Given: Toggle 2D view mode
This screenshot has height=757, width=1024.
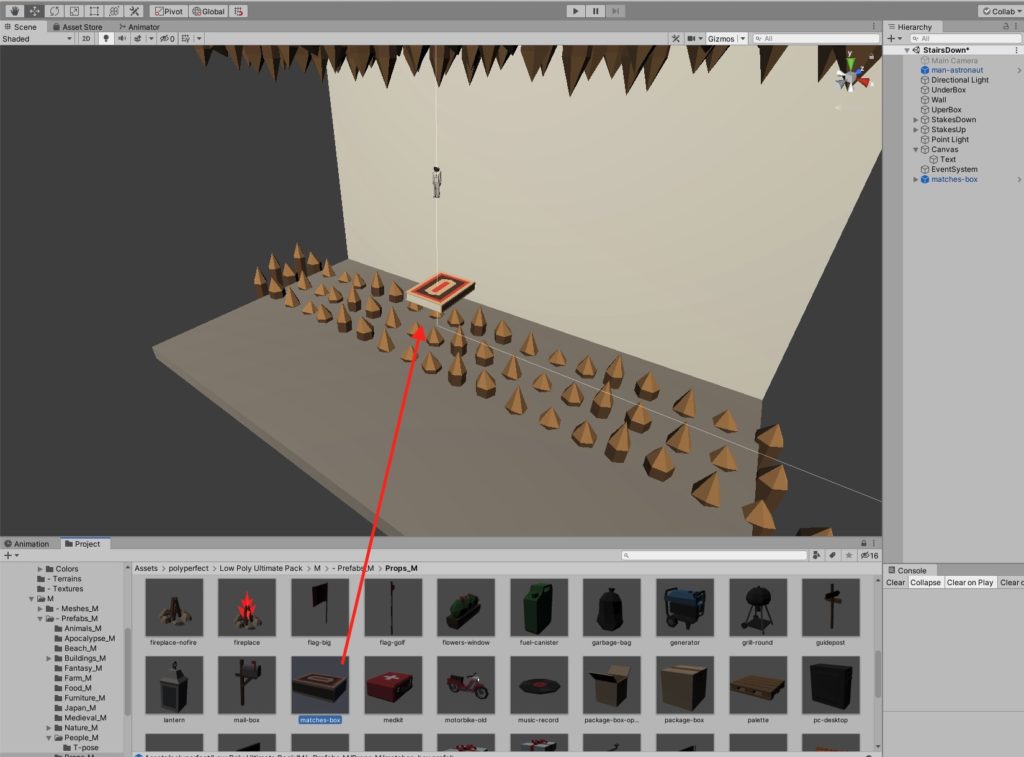Looking at the screenshot, I should pyautogui.click(x=86, y=39).
